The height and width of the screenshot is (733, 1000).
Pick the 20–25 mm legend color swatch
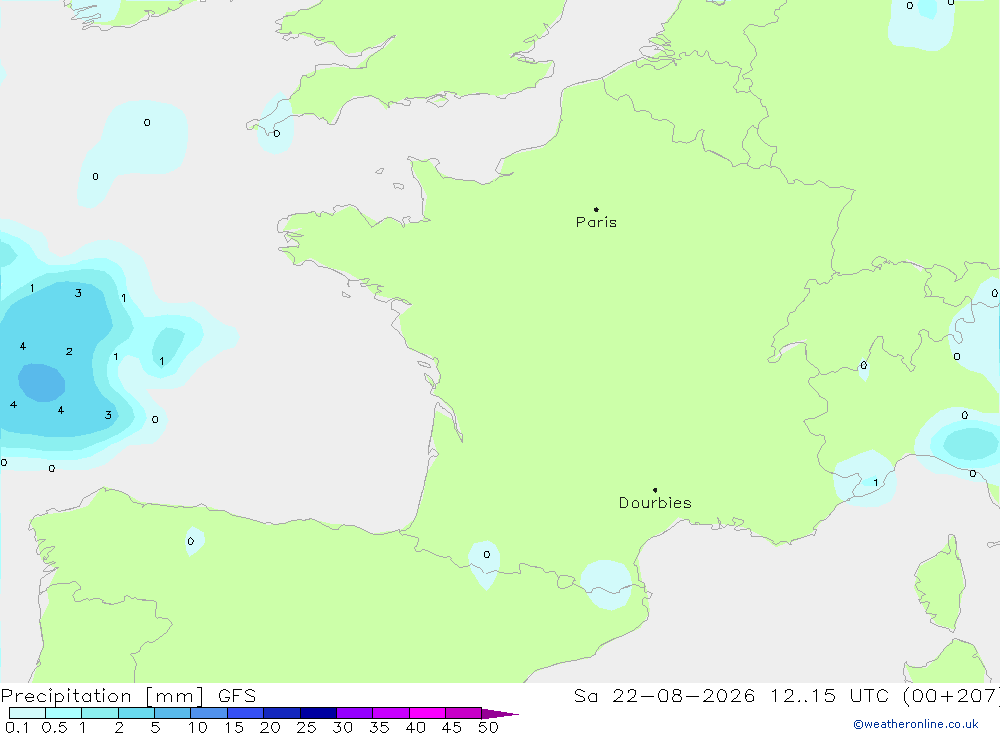(x=282, y=713)
